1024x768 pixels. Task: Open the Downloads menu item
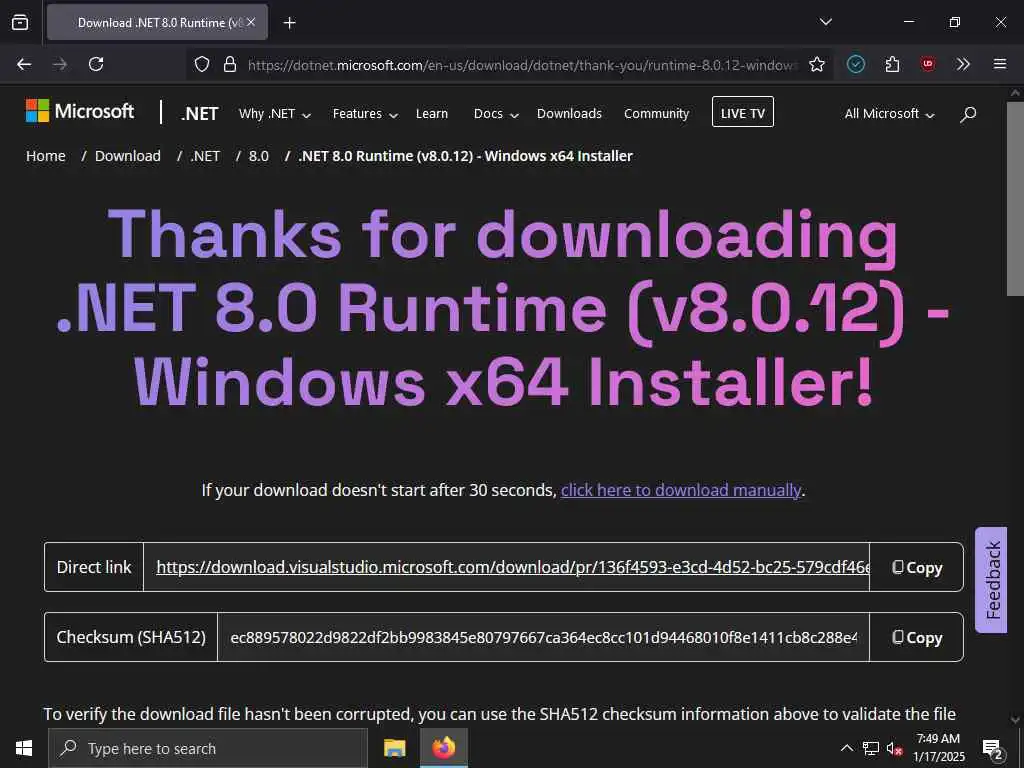(569, 114)
